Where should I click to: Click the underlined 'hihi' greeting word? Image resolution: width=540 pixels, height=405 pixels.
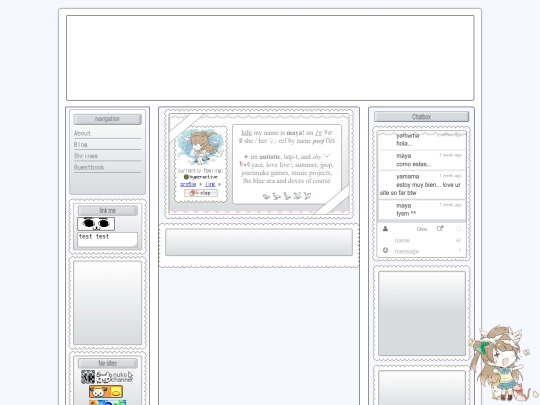(x=247, y=133)
